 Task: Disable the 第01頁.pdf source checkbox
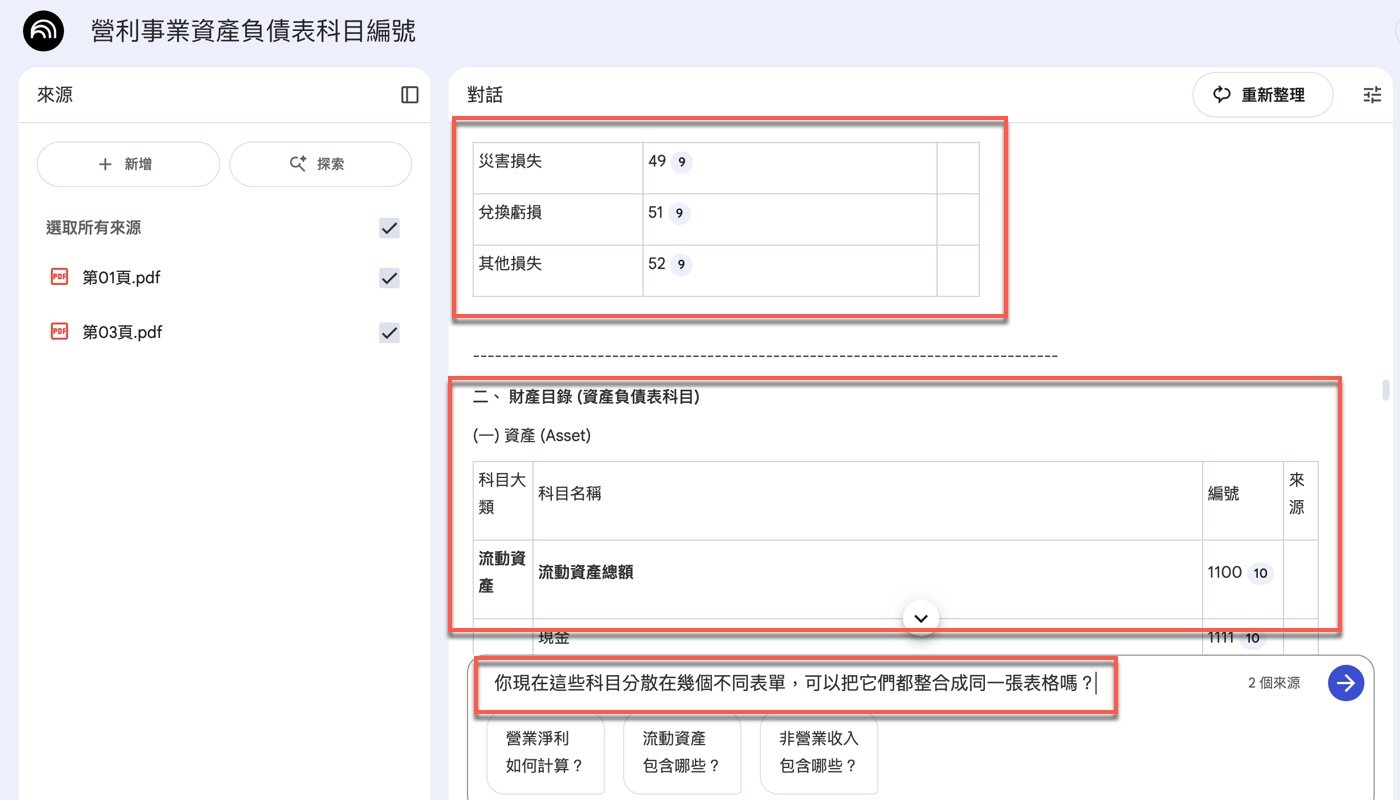[x=389, y=278]
